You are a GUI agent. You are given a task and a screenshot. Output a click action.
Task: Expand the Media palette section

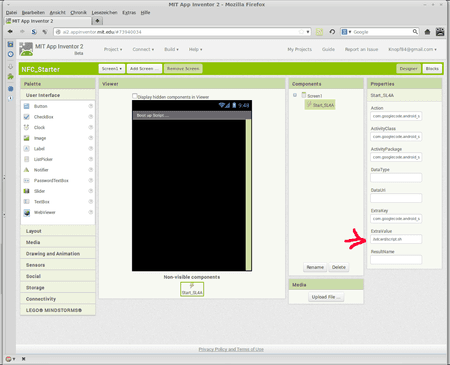point(58,242)
